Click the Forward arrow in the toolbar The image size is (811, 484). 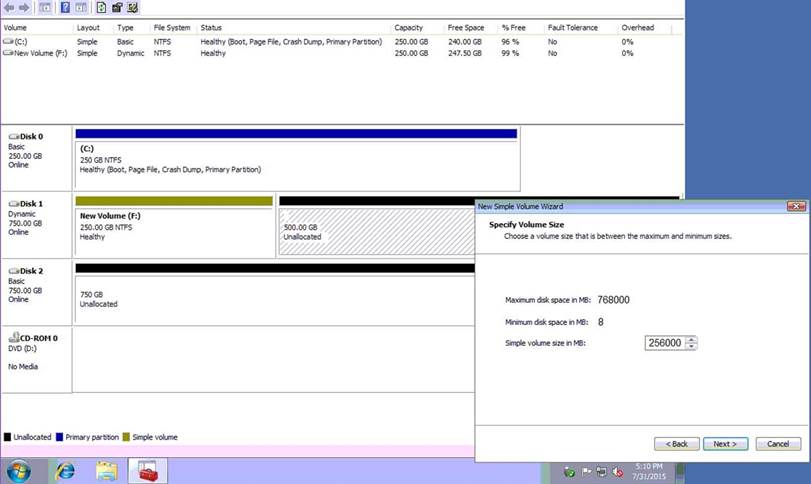(24, 7)
